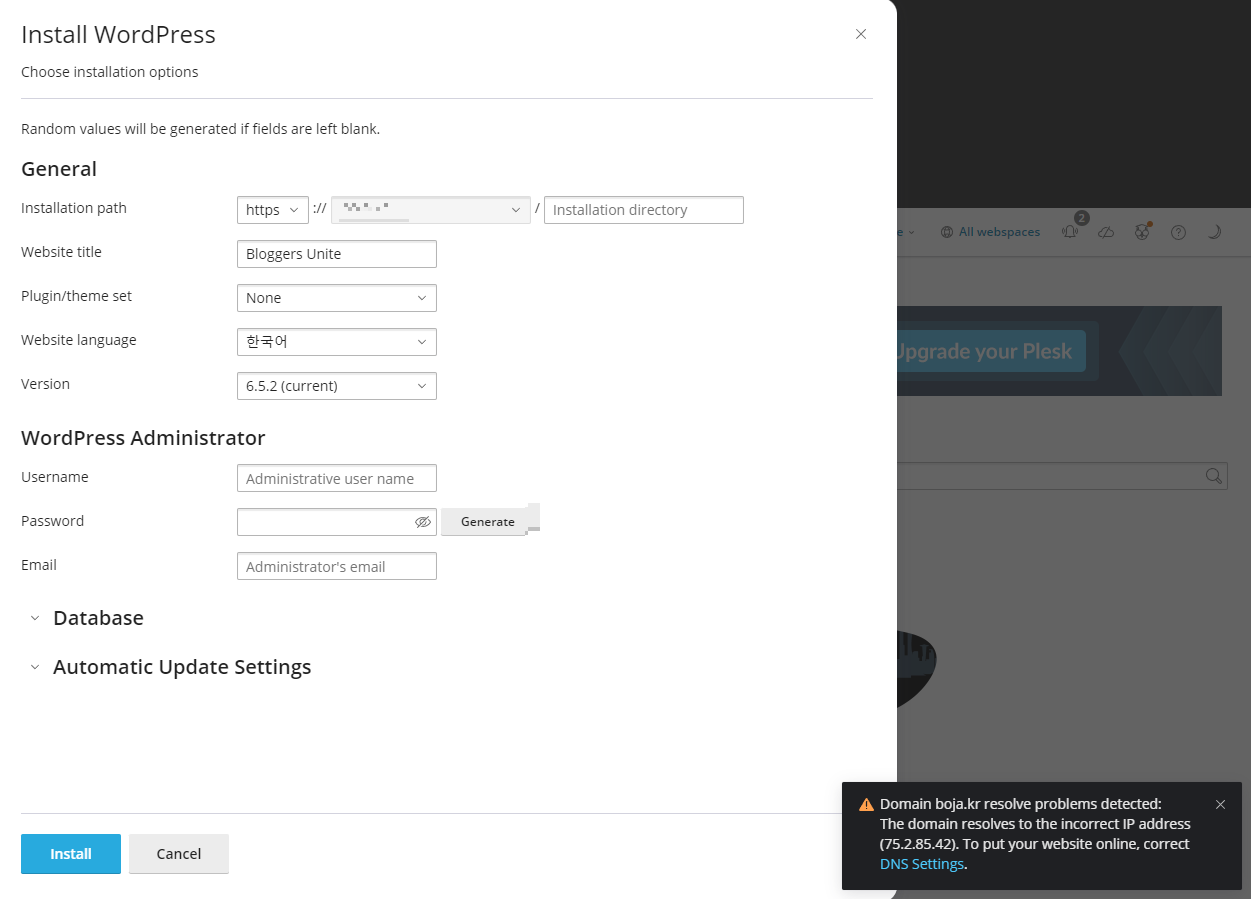Open the https protocol dropdown
Viewport: 1251px width, 899px height.
point(273,210)
